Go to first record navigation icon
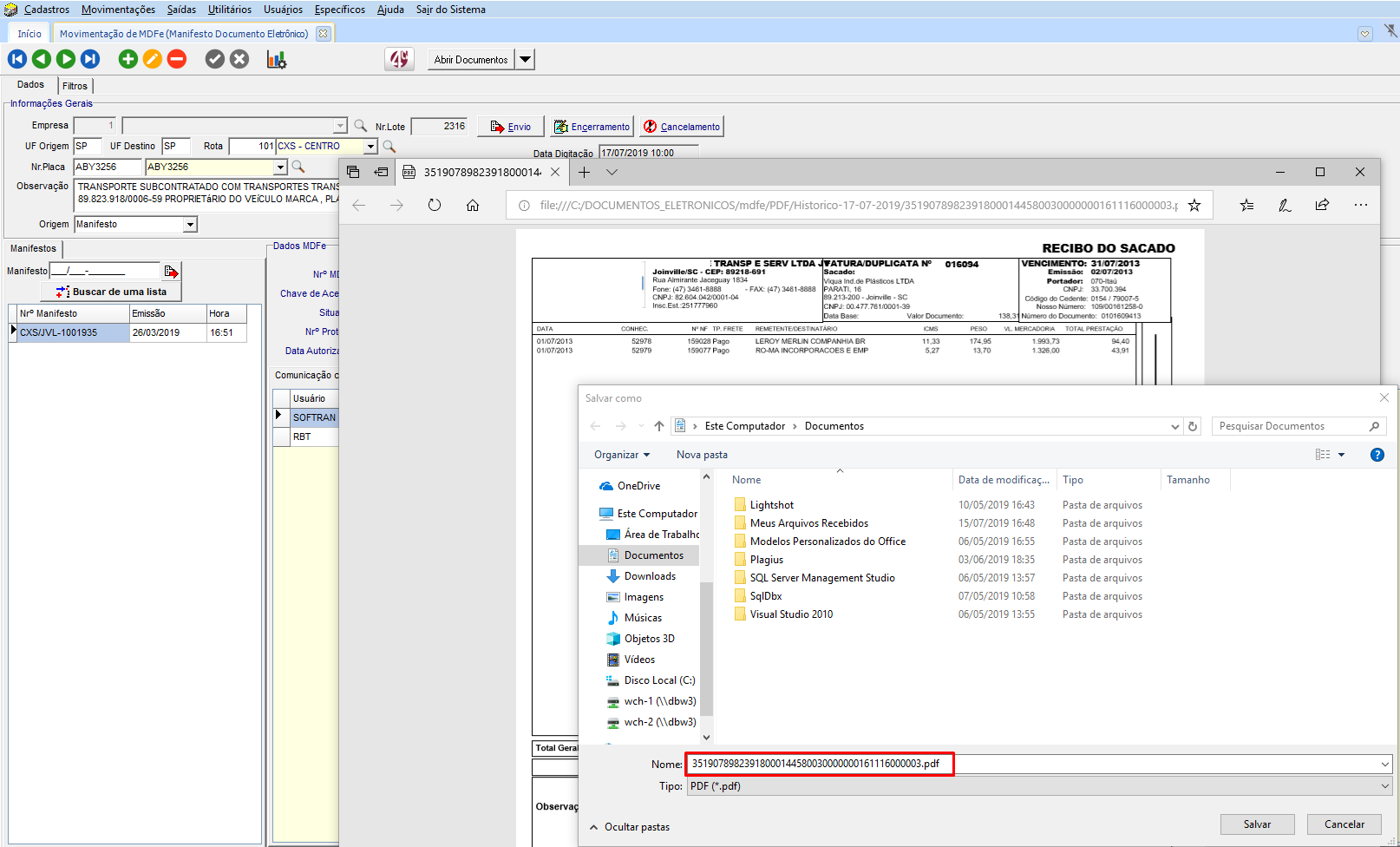This screenshot has width=1400, height=847. click(16, 59)
